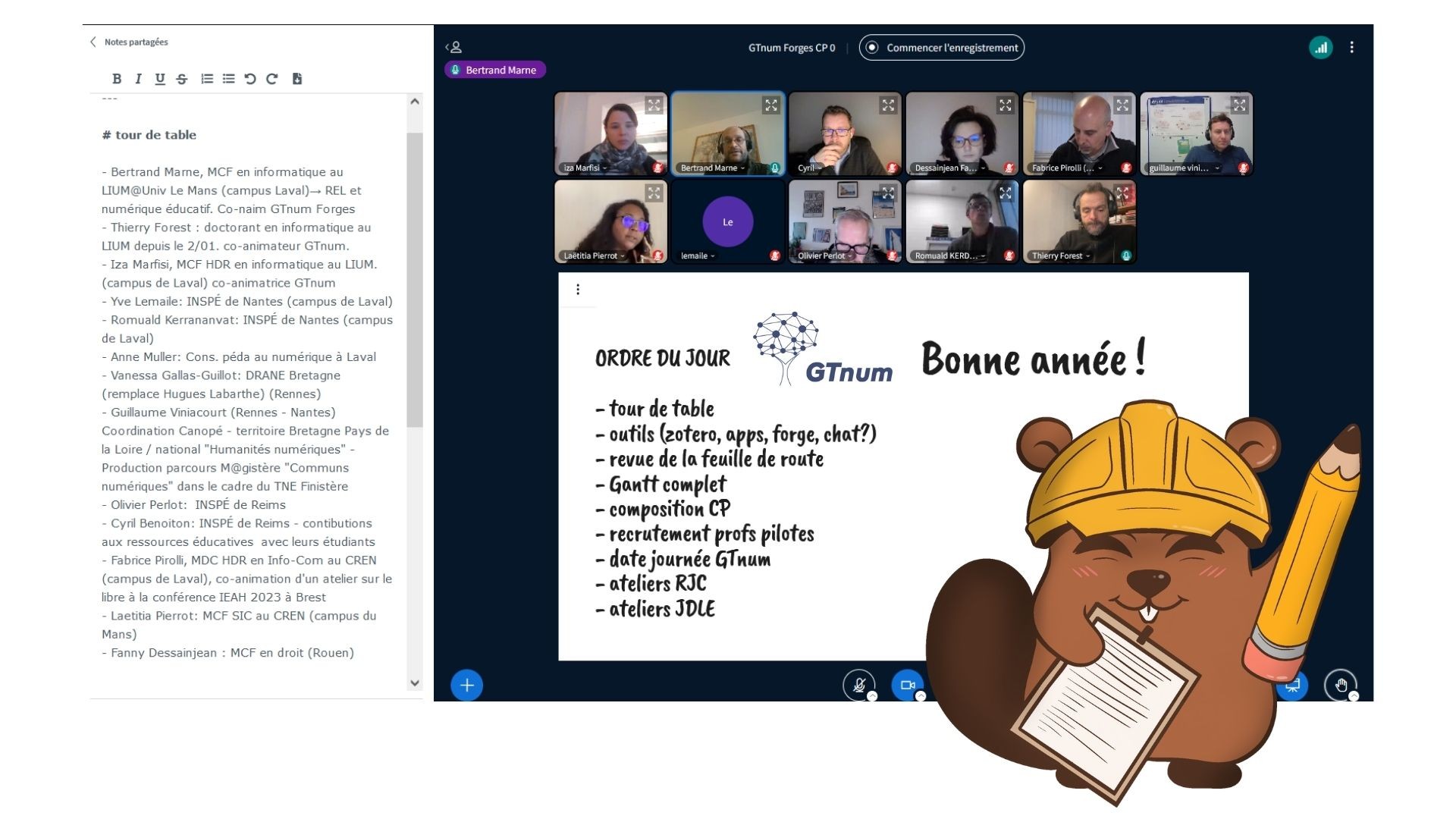1456x819 pixels.
Task: Open the three-dot options menu at top right
Action: click(1351, 47)
